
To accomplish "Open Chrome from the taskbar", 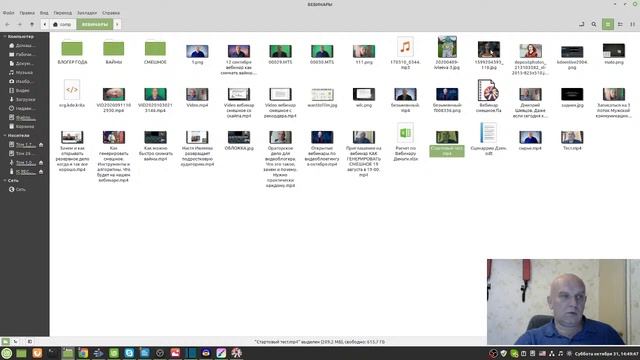I will [83, 353].
